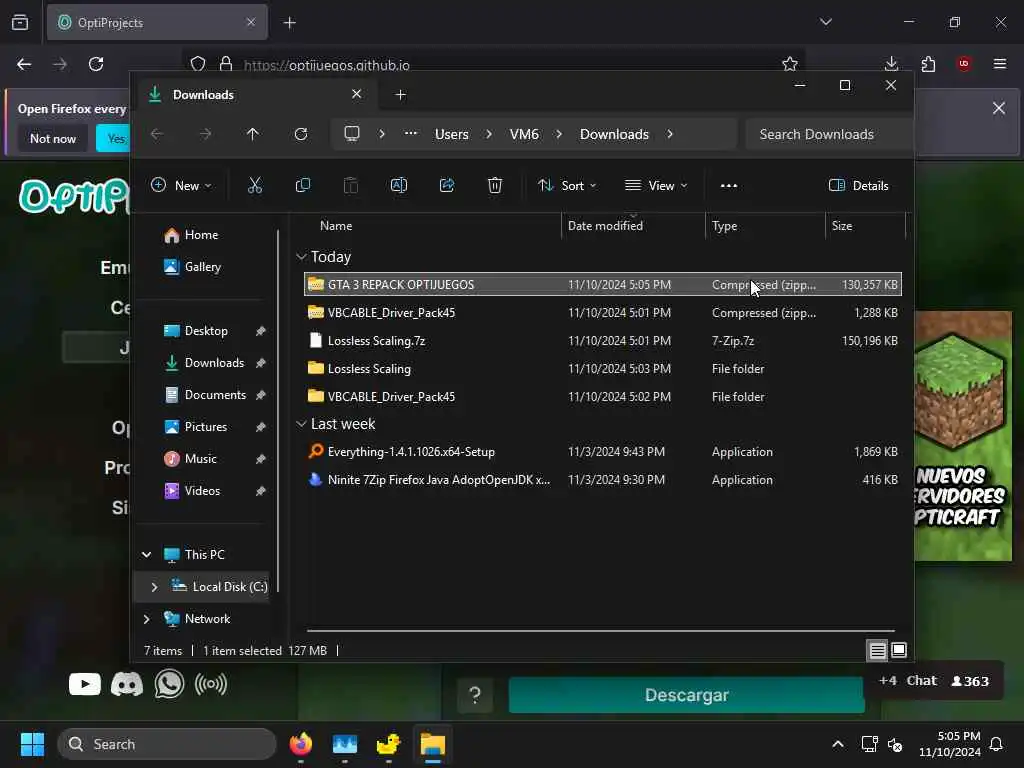Click the Explorer Forward navigation arrow
The height and width of the screenshot is (768, 1024).
coord(205,134)
